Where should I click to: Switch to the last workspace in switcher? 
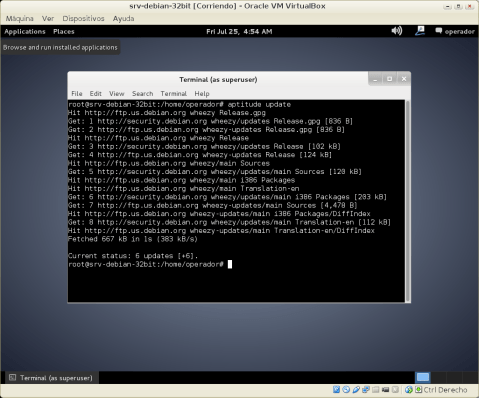pyautogui.click(x=470, y=377)
